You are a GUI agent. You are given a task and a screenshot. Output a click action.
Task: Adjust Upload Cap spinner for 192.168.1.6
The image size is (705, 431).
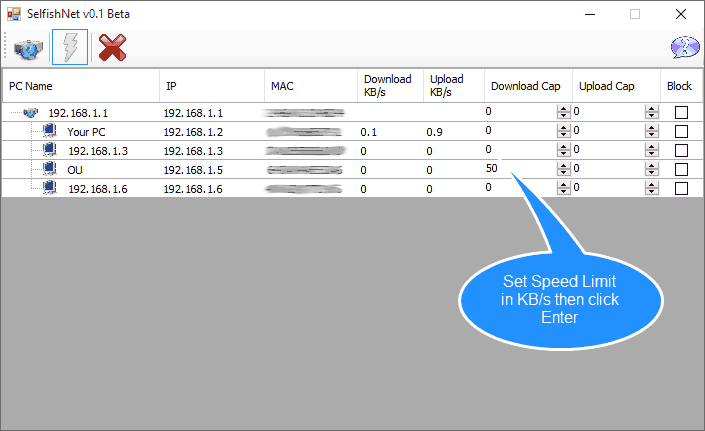[651, 188]
